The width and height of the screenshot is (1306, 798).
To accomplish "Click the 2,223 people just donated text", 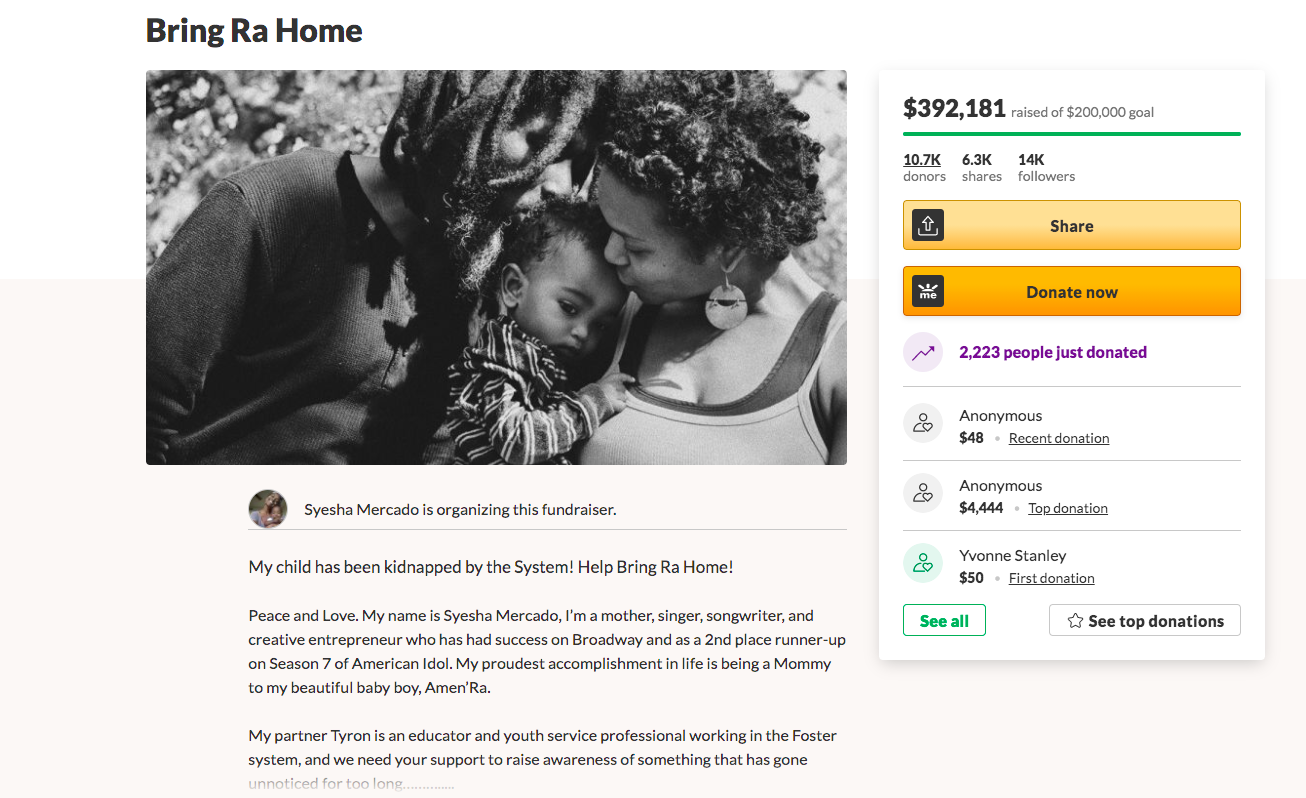I will [x=1052, y=352].
